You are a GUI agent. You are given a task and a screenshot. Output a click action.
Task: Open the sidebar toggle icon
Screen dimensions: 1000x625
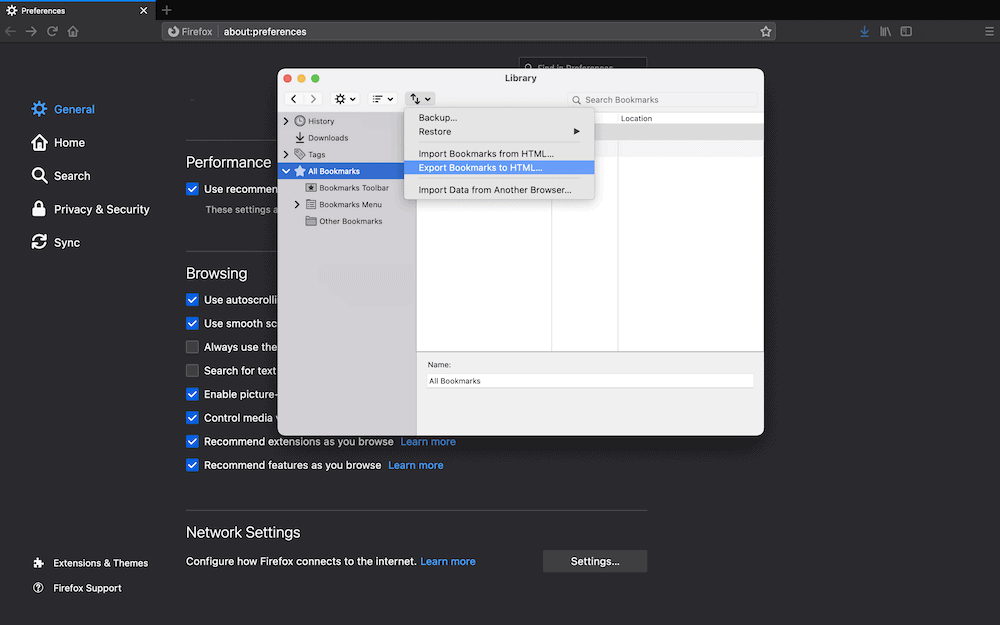pyautogui.click(x=906, y=31)
